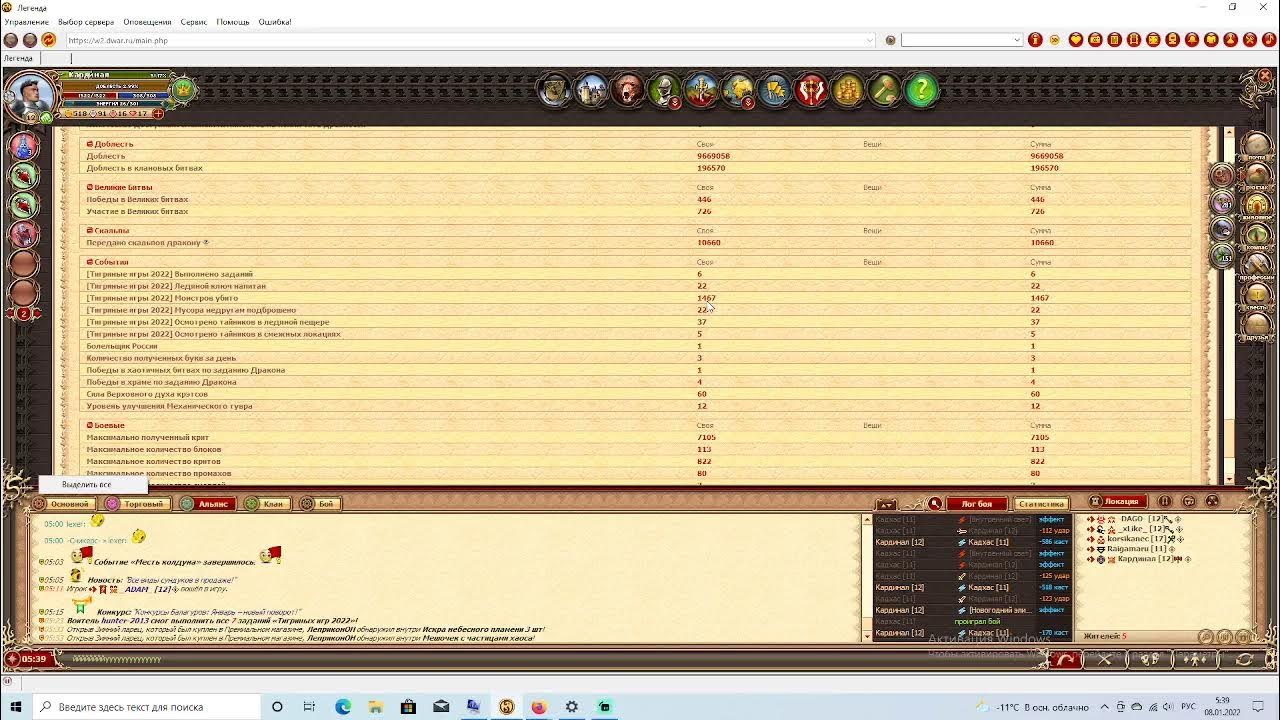Open the 'Ошибка!' menu
The height and width of the screenshot is (720, 1280).
coord(275,22)
